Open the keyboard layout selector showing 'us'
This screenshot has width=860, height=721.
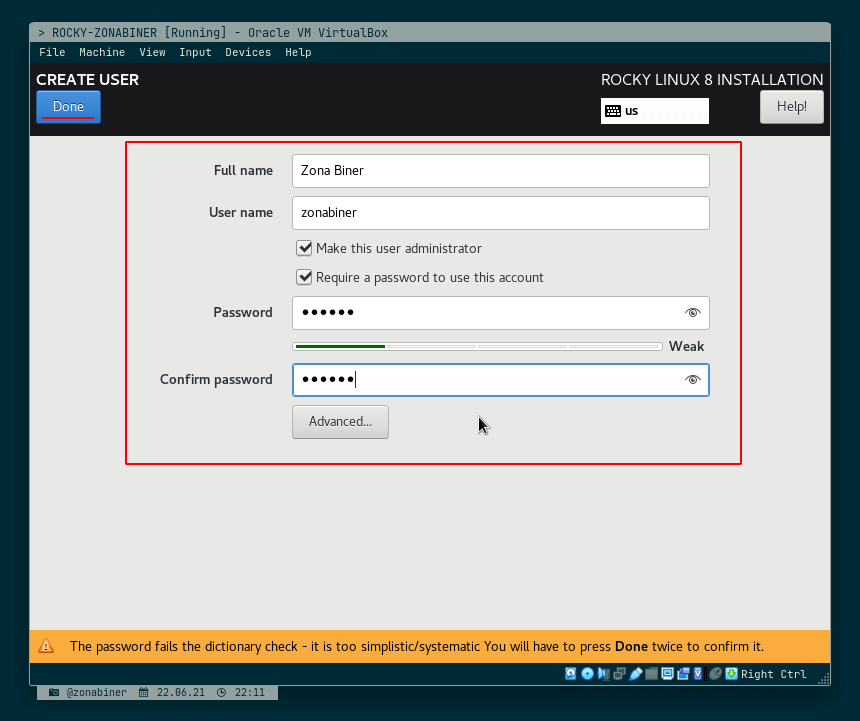click(654, 111)
